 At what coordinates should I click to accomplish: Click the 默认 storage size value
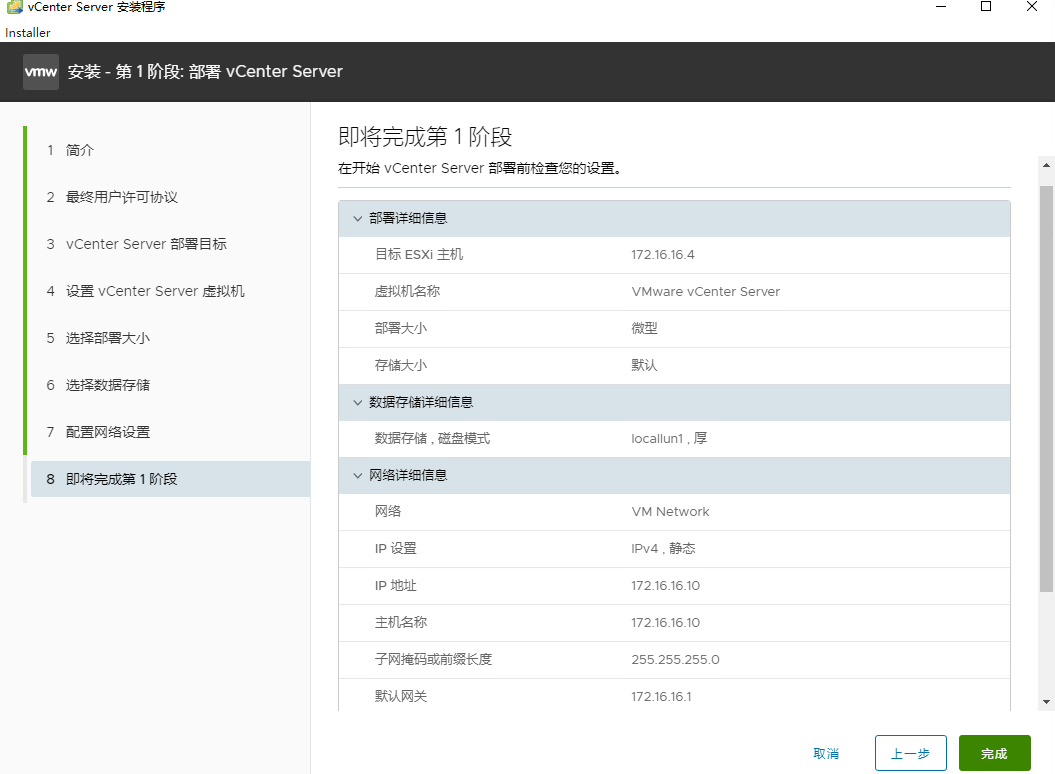pyautogui.click(x=644, y=365)
